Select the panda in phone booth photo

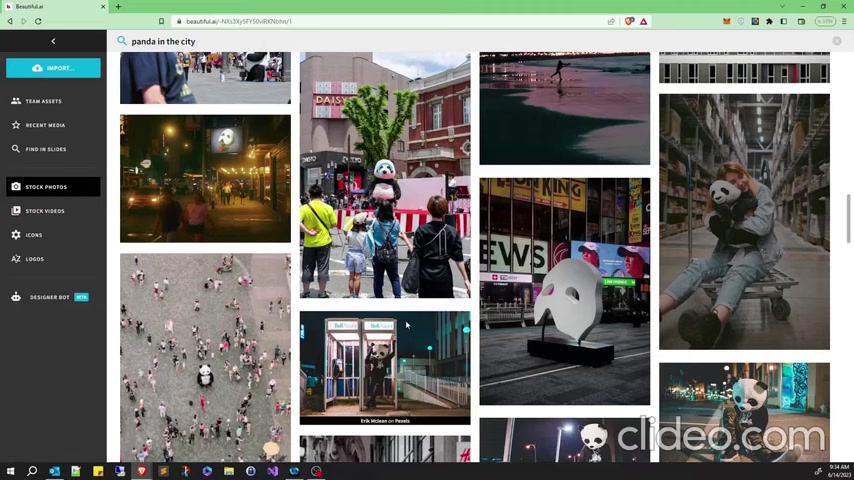385,368
